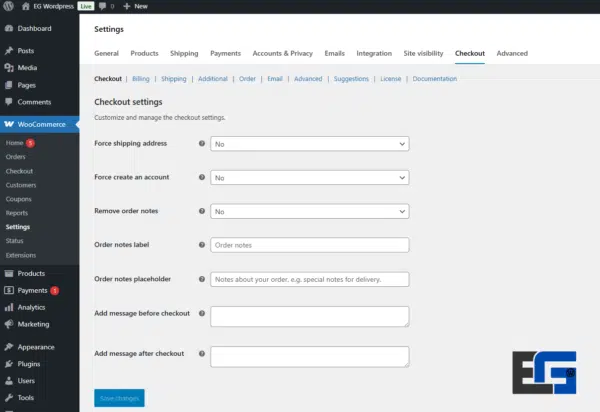Switch to the Payments settings tab
The width and height of the screenshot is (600, 412).
[225, 53]
